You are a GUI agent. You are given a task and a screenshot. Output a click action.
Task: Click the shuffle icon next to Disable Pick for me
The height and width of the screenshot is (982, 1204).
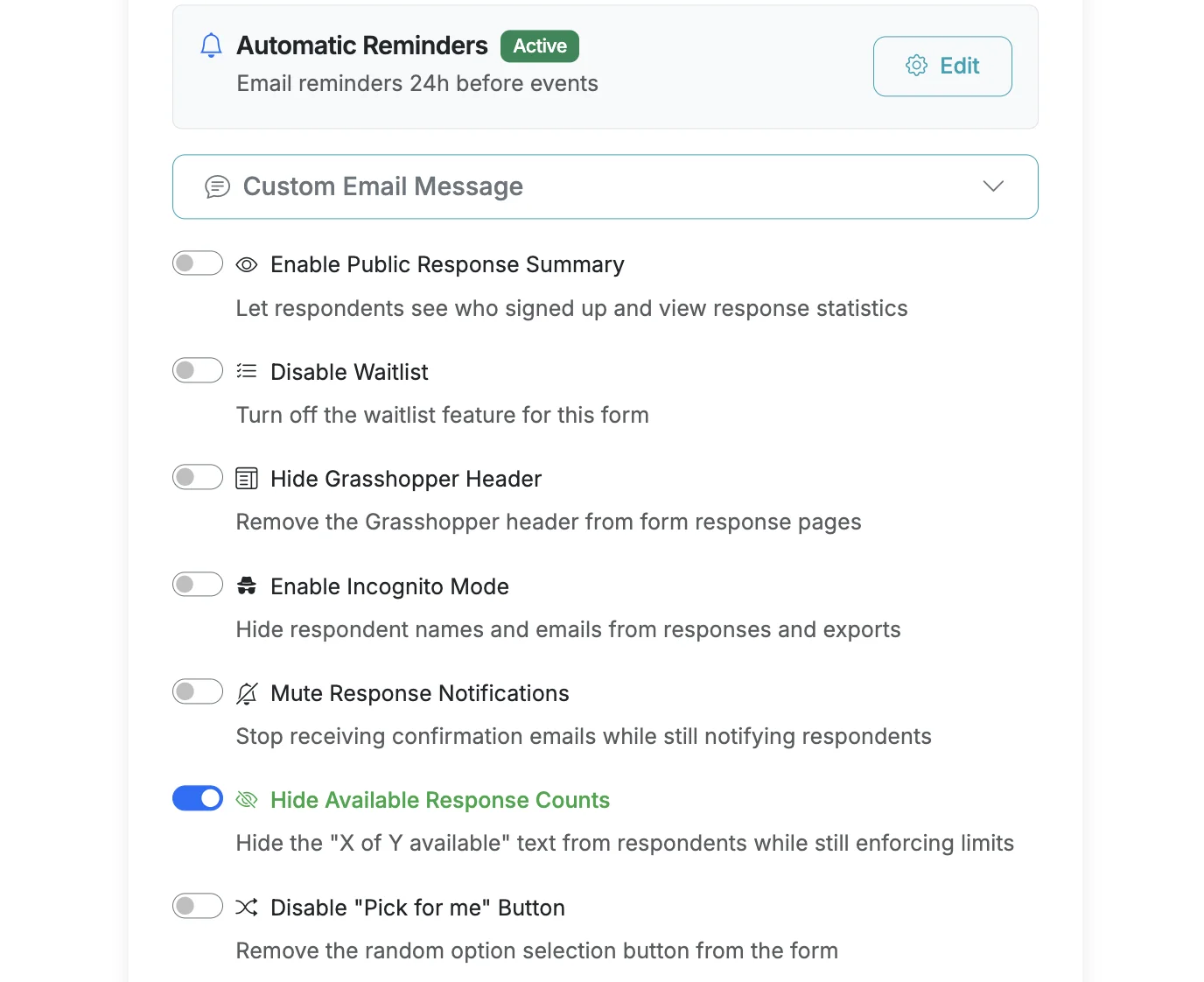coord(247,907)
